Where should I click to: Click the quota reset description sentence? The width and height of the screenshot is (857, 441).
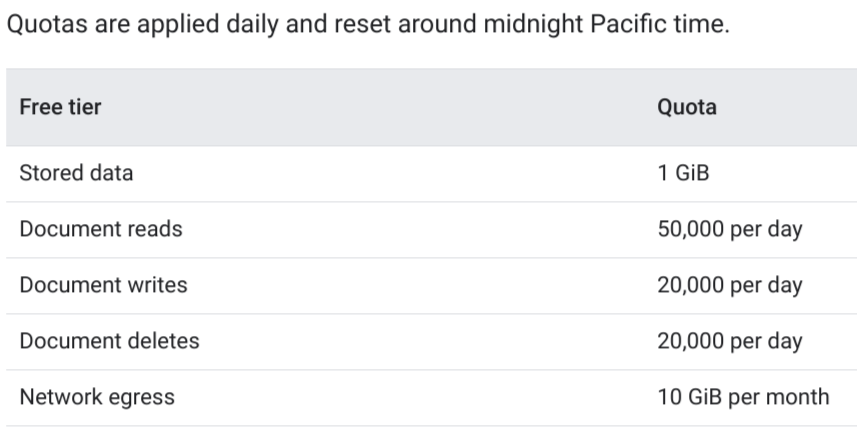pos(368,24)
